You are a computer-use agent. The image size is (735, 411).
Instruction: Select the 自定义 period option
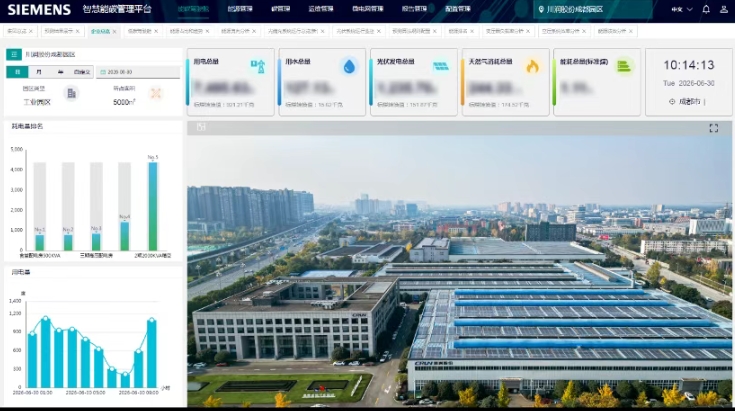(82, 72)
